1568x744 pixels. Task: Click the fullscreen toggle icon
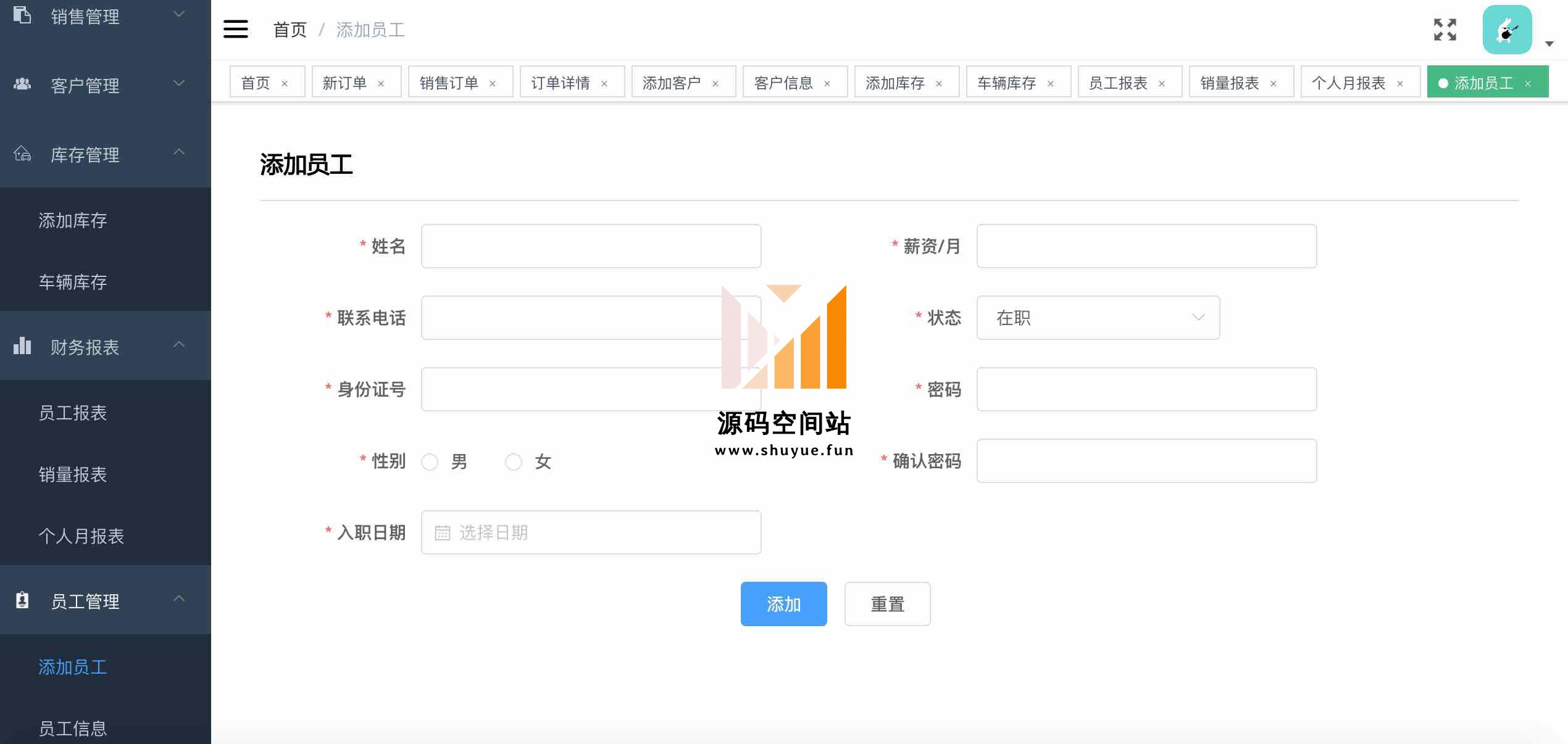[x=1445, y=30]
